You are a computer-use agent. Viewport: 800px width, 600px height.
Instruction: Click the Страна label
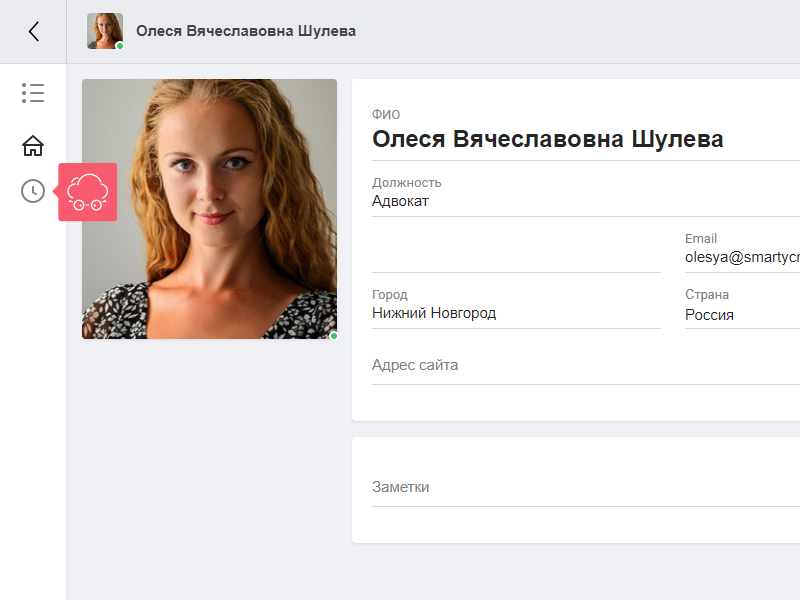(707, 294)
